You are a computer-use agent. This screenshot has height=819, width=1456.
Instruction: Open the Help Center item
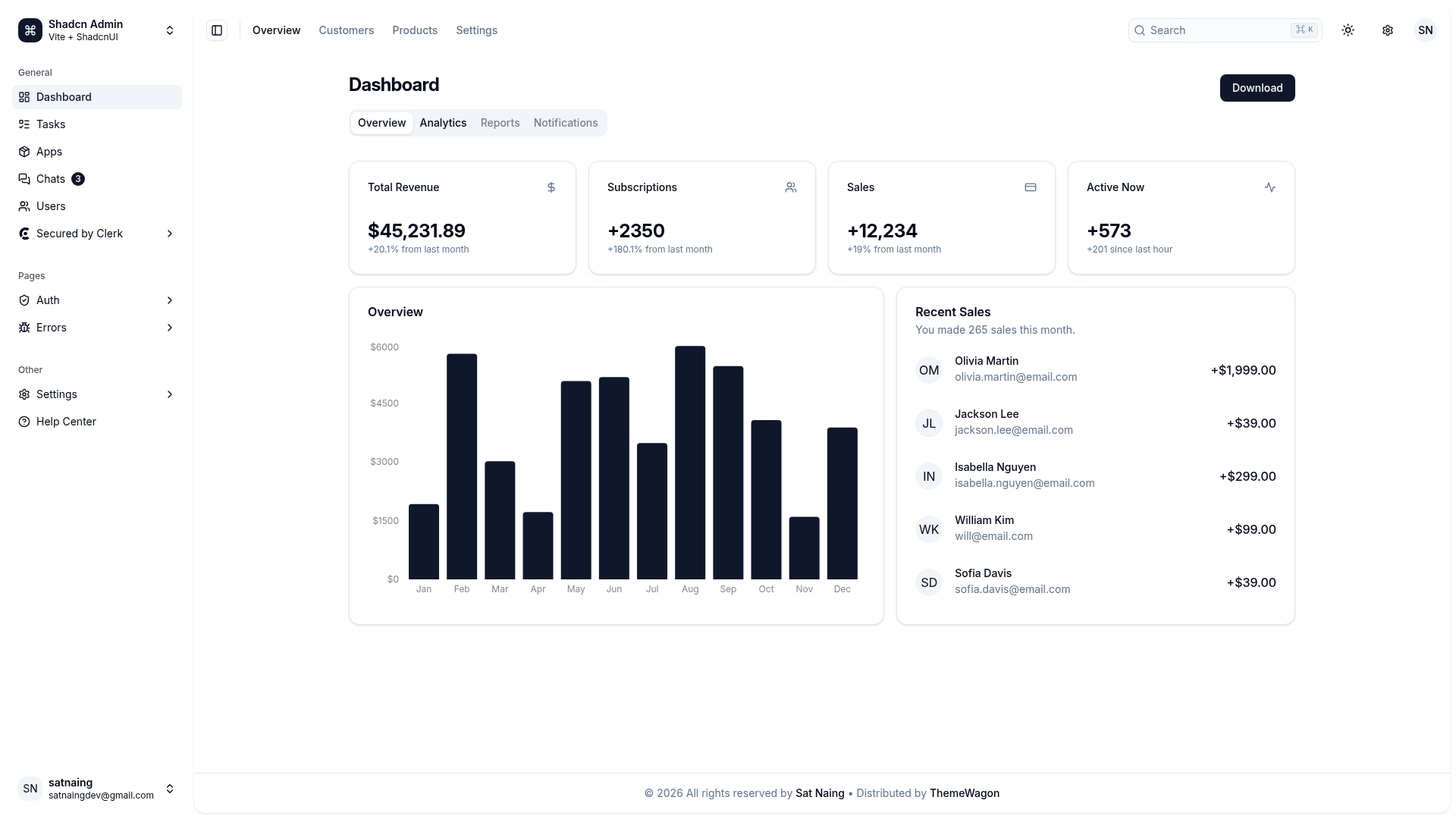97,422
